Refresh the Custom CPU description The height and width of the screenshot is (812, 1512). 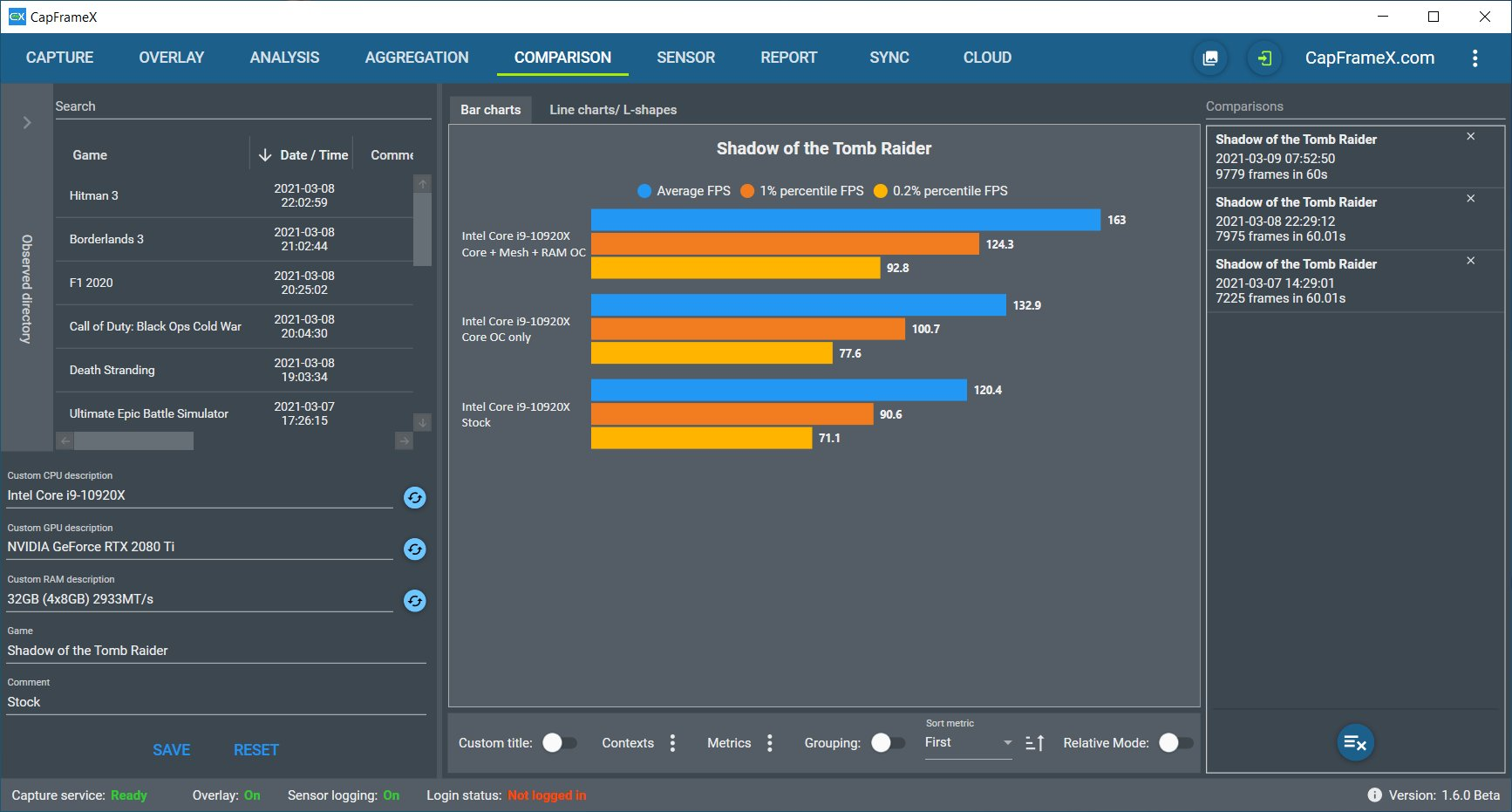(415, 497)
